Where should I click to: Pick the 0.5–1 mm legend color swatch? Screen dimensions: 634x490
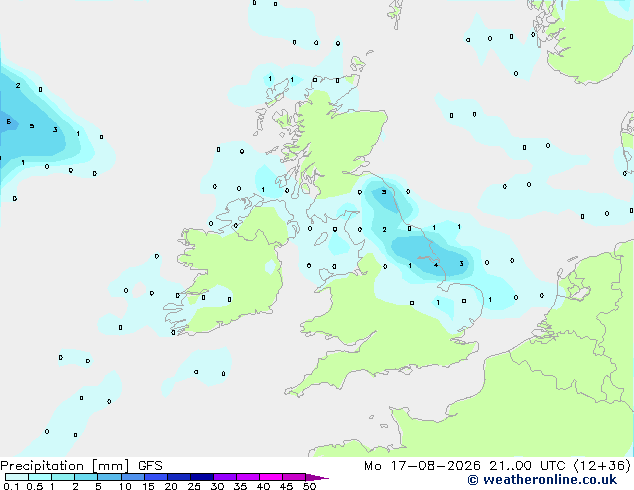tap(40, 477)
